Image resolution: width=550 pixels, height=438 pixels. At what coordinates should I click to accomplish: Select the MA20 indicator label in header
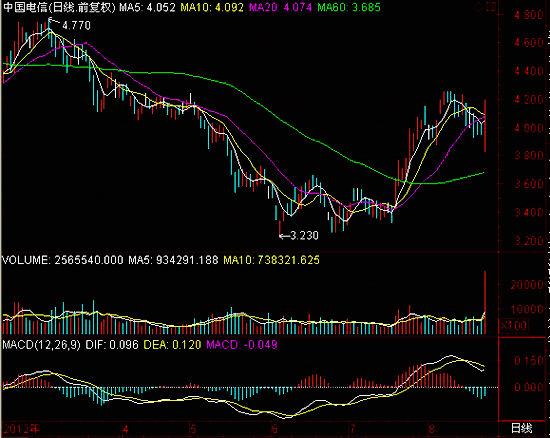[x=280, y=7]
